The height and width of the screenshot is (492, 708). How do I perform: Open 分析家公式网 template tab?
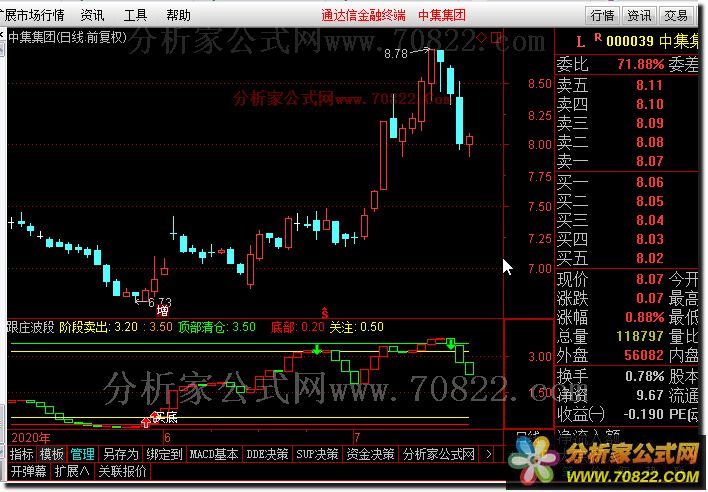point(439,454)
